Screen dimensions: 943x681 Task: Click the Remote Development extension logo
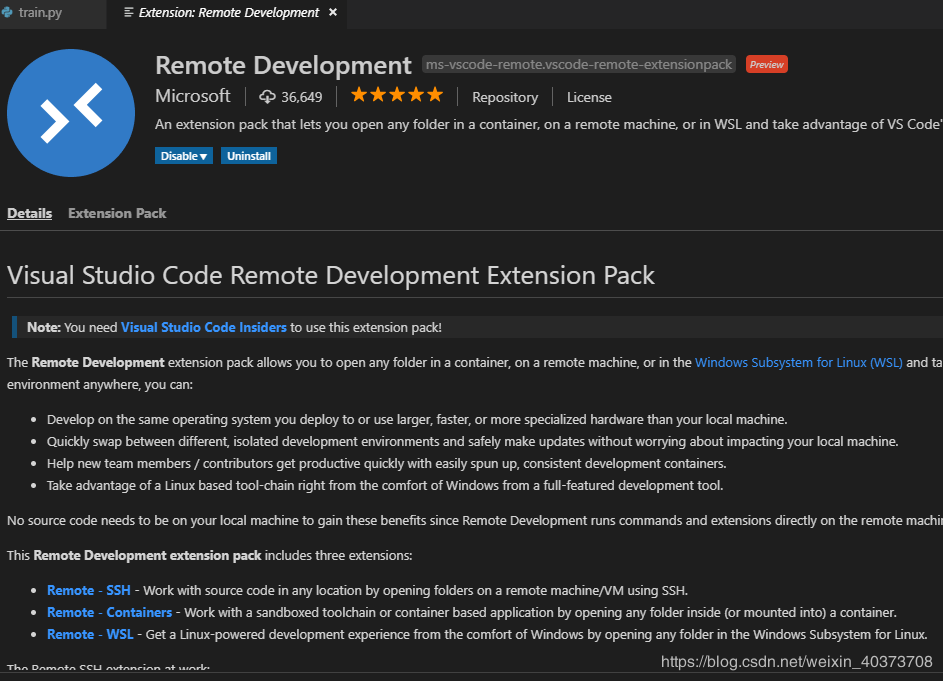click(71, 113)
